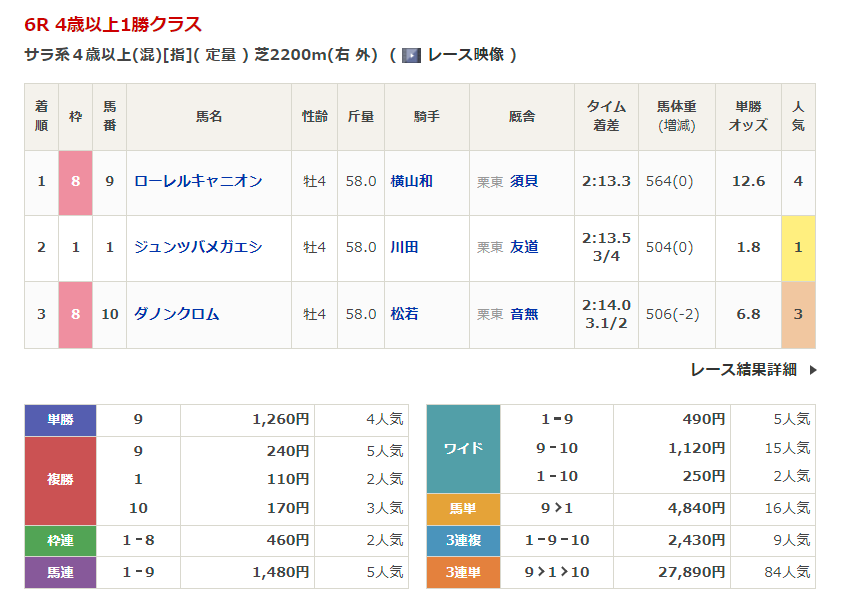Click the blue 単勝 payout label
Image resolution: width=842 pixels, height=601 pixels.
coord(60,420)
